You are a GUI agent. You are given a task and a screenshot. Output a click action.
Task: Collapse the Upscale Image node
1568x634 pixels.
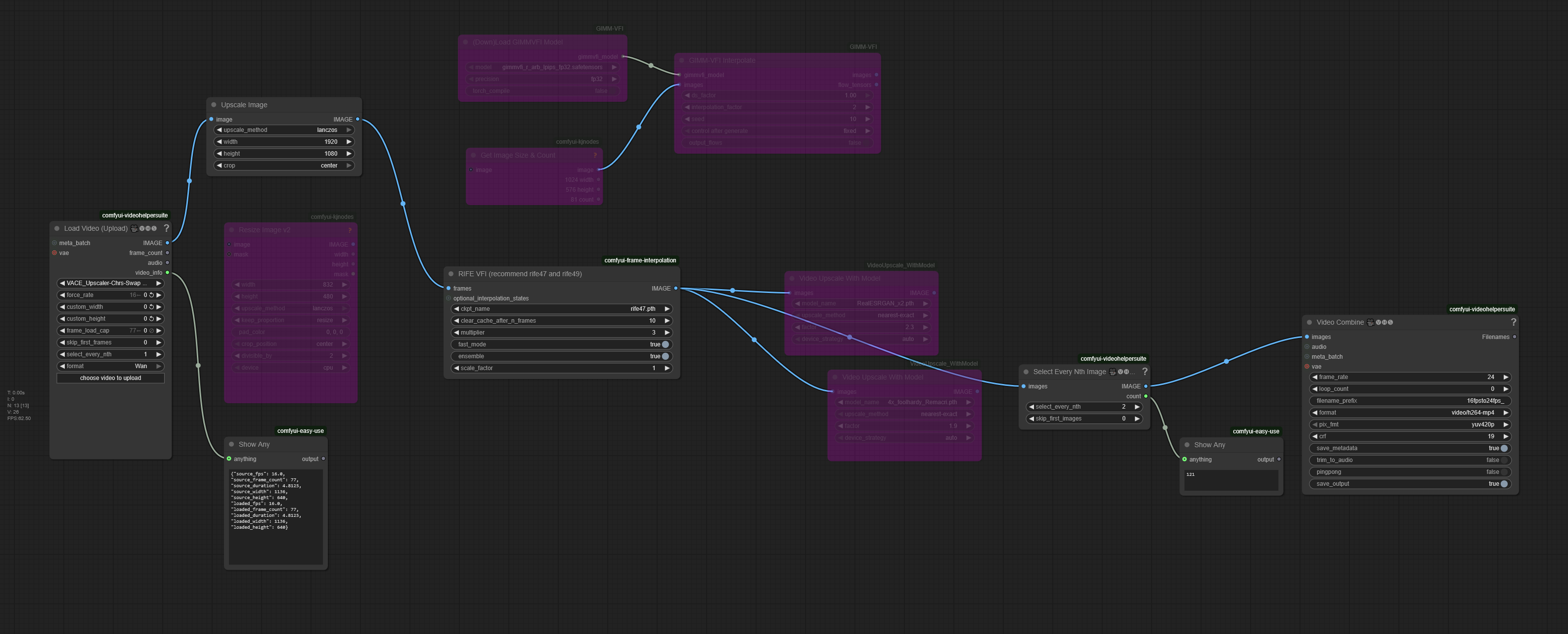(214, 104)
